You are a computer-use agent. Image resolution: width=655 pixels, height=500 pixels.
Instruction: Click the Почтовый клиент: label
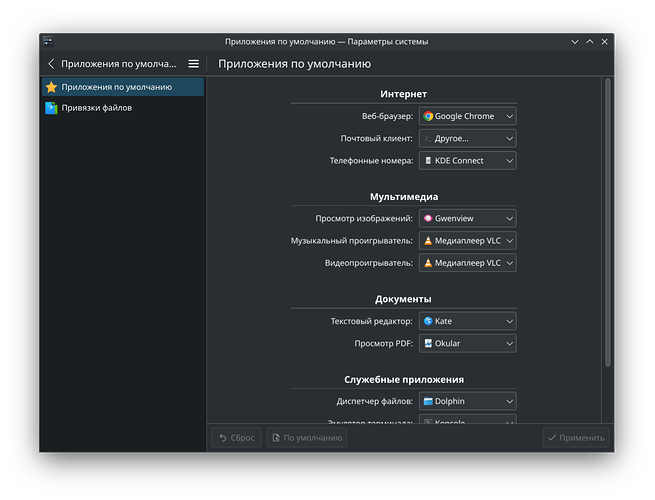click(376, 139)
